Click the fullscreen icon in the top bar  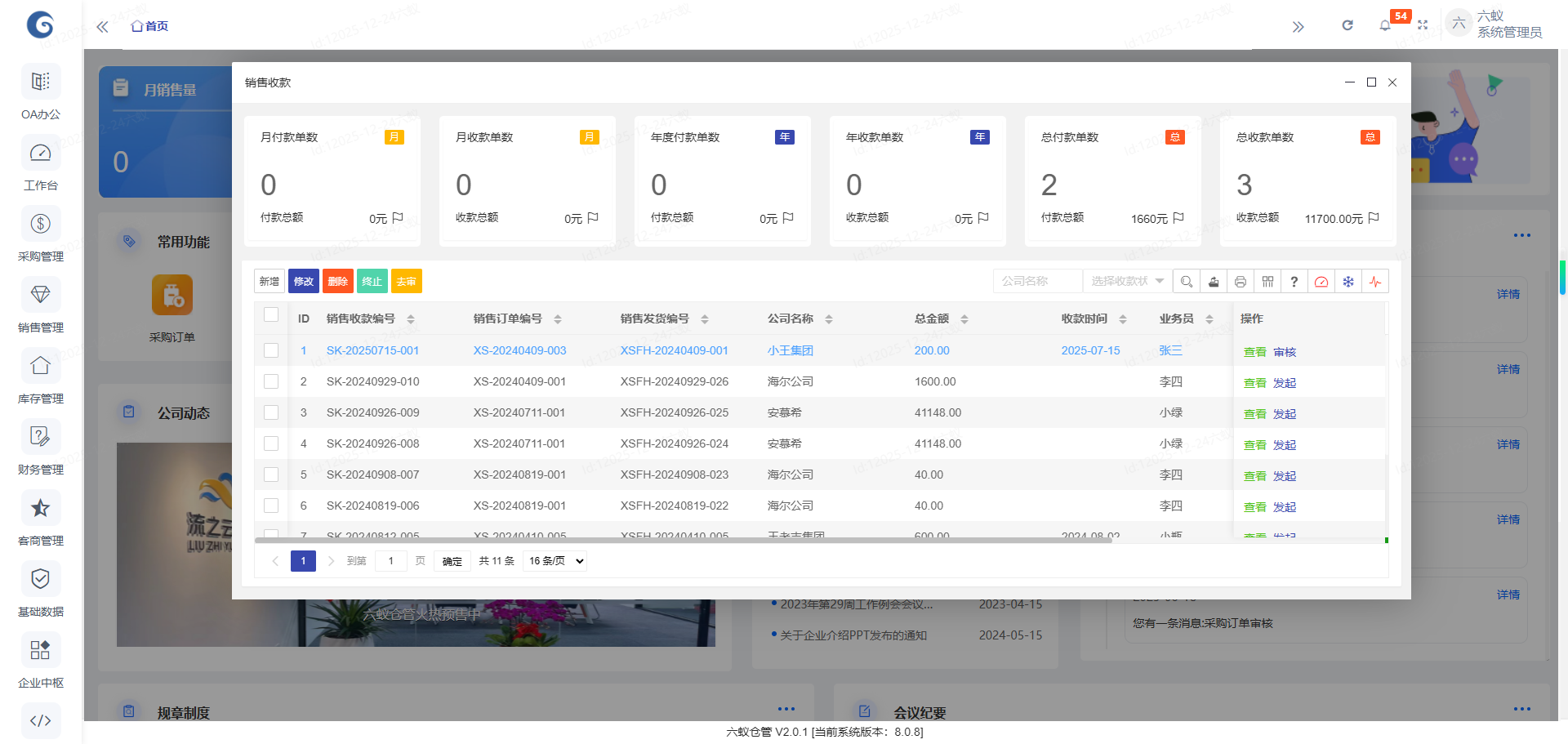1423,25
